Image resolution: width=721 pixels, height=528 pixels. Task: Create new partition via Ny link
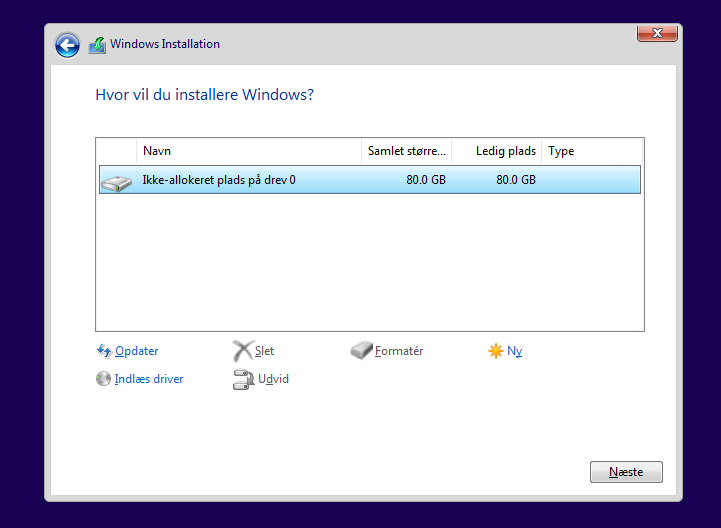[515, 351]
